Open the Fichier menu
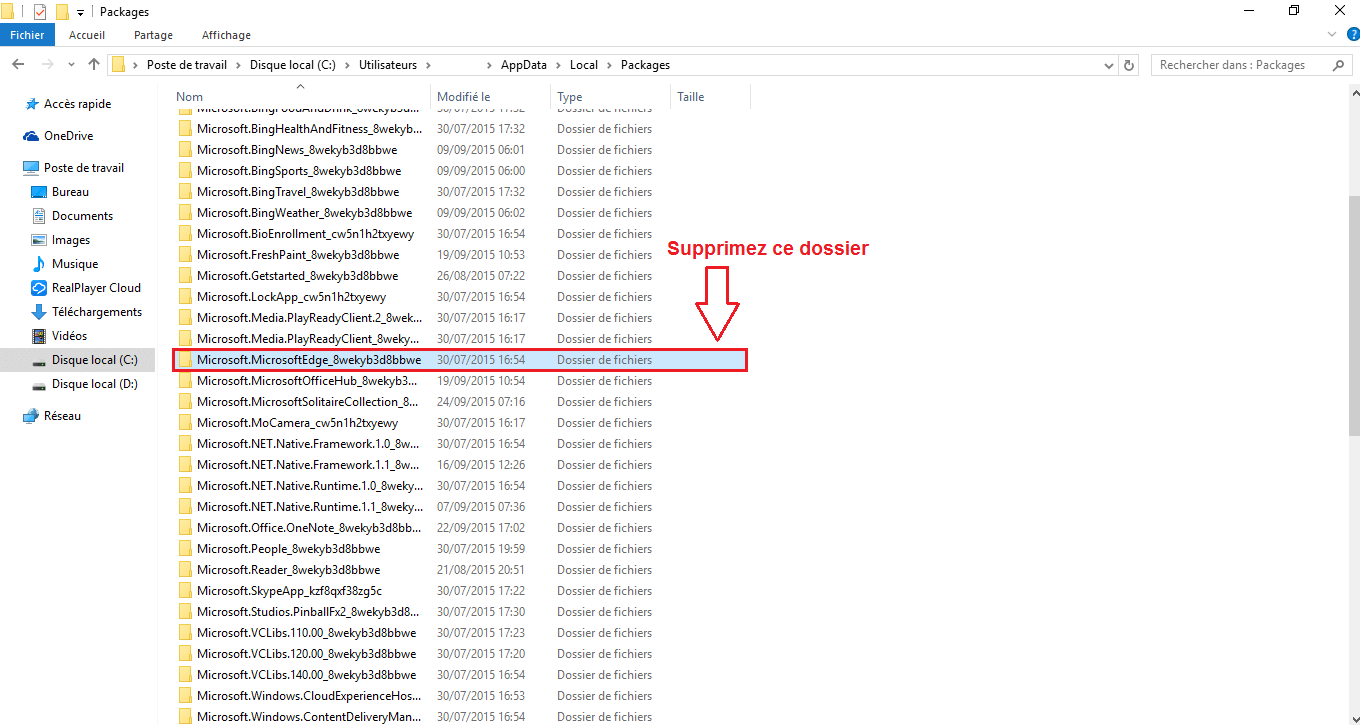 [x=27, y=35]
